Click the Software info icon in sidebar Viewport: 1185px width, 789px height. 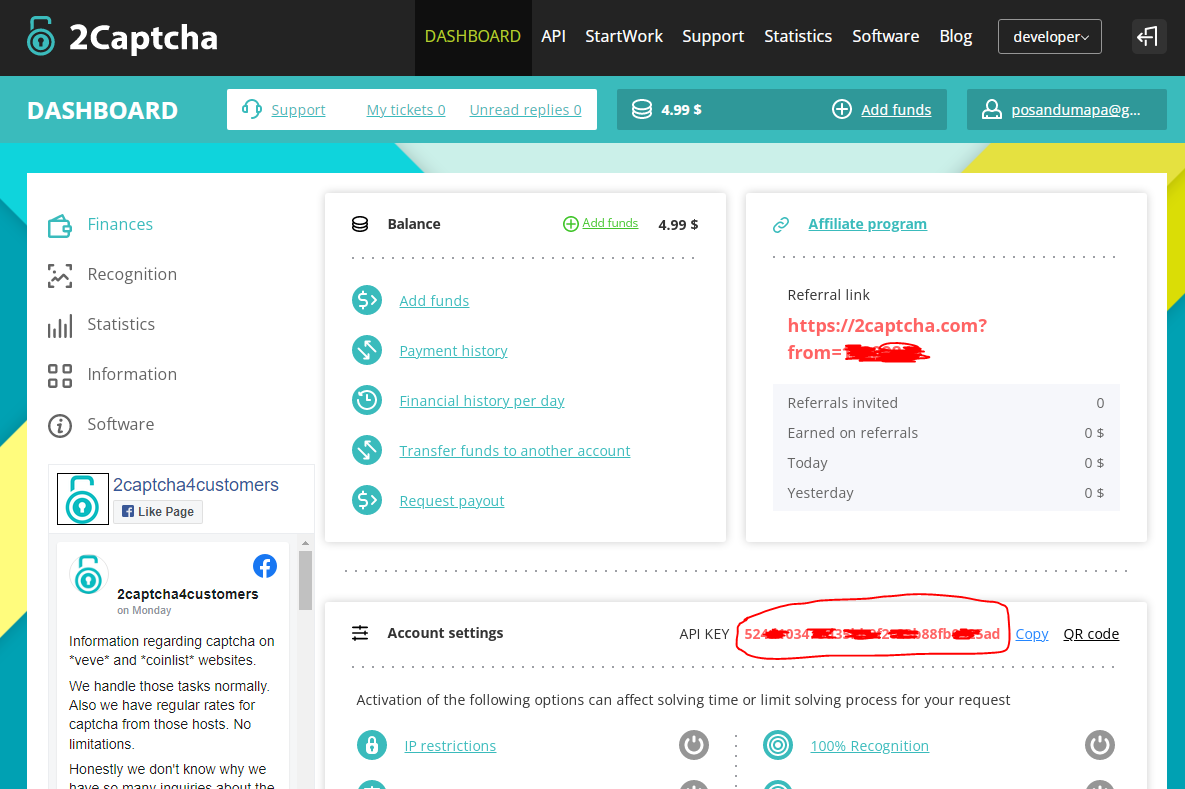pos(60,425)
